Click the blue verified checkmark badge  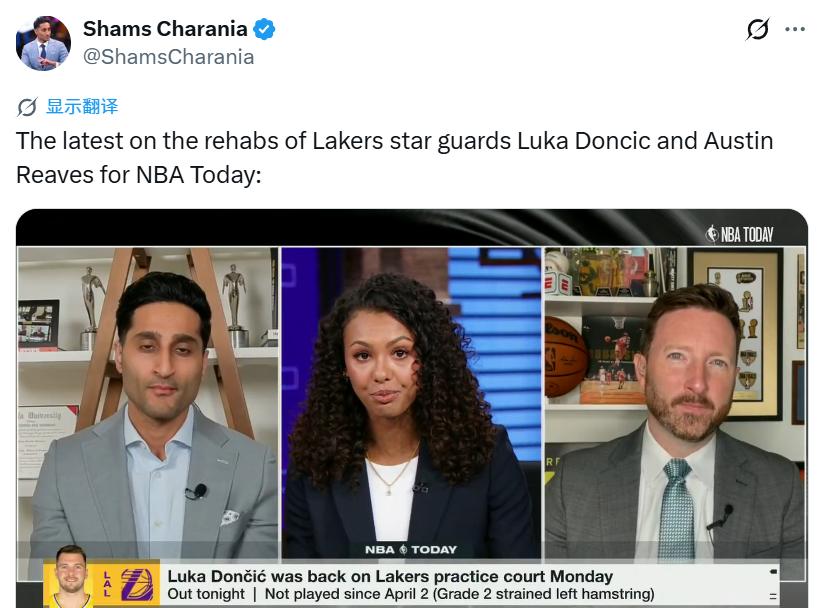pos(264,29)
